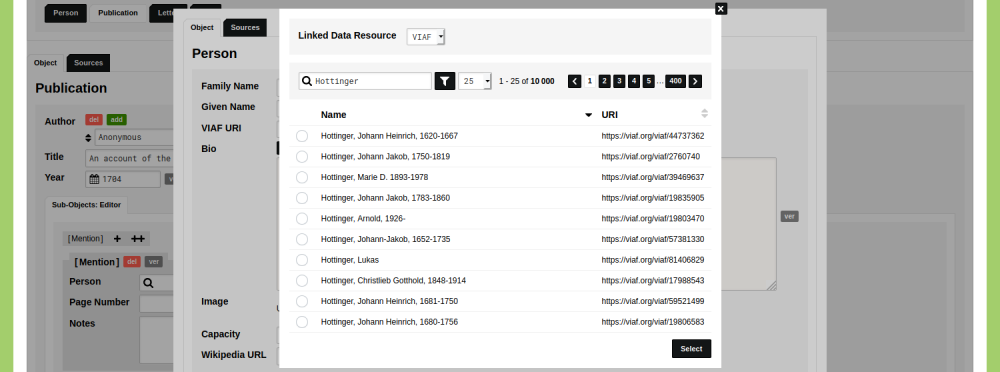Open Sub-Objects: Editor tab
Image resolution: width=1000 pixels, height=372 pixels.
click(x=87, y=205)
